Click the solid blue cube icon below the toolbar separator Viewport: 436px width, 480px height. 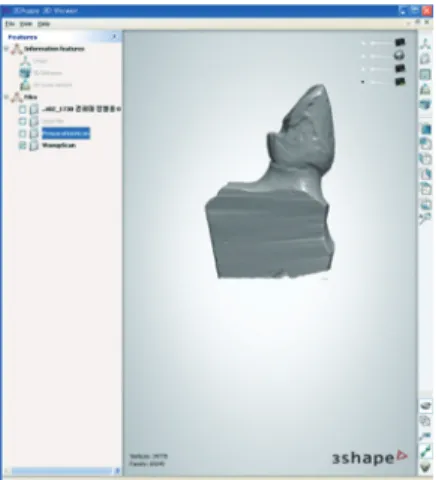pos(425,129)
